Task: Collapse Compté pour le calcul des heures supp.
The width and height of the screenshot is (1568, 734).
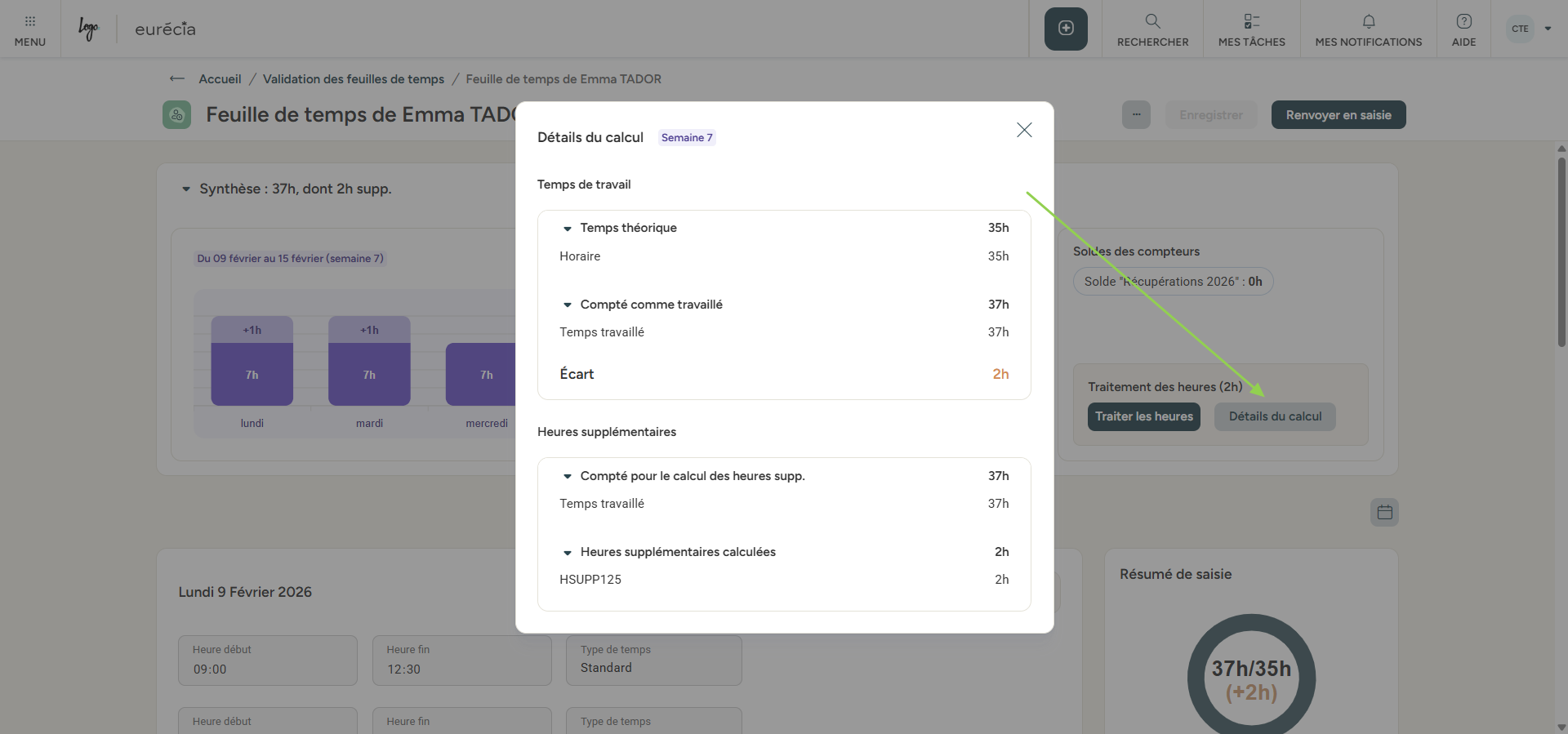Action: [x=568, y=476]
